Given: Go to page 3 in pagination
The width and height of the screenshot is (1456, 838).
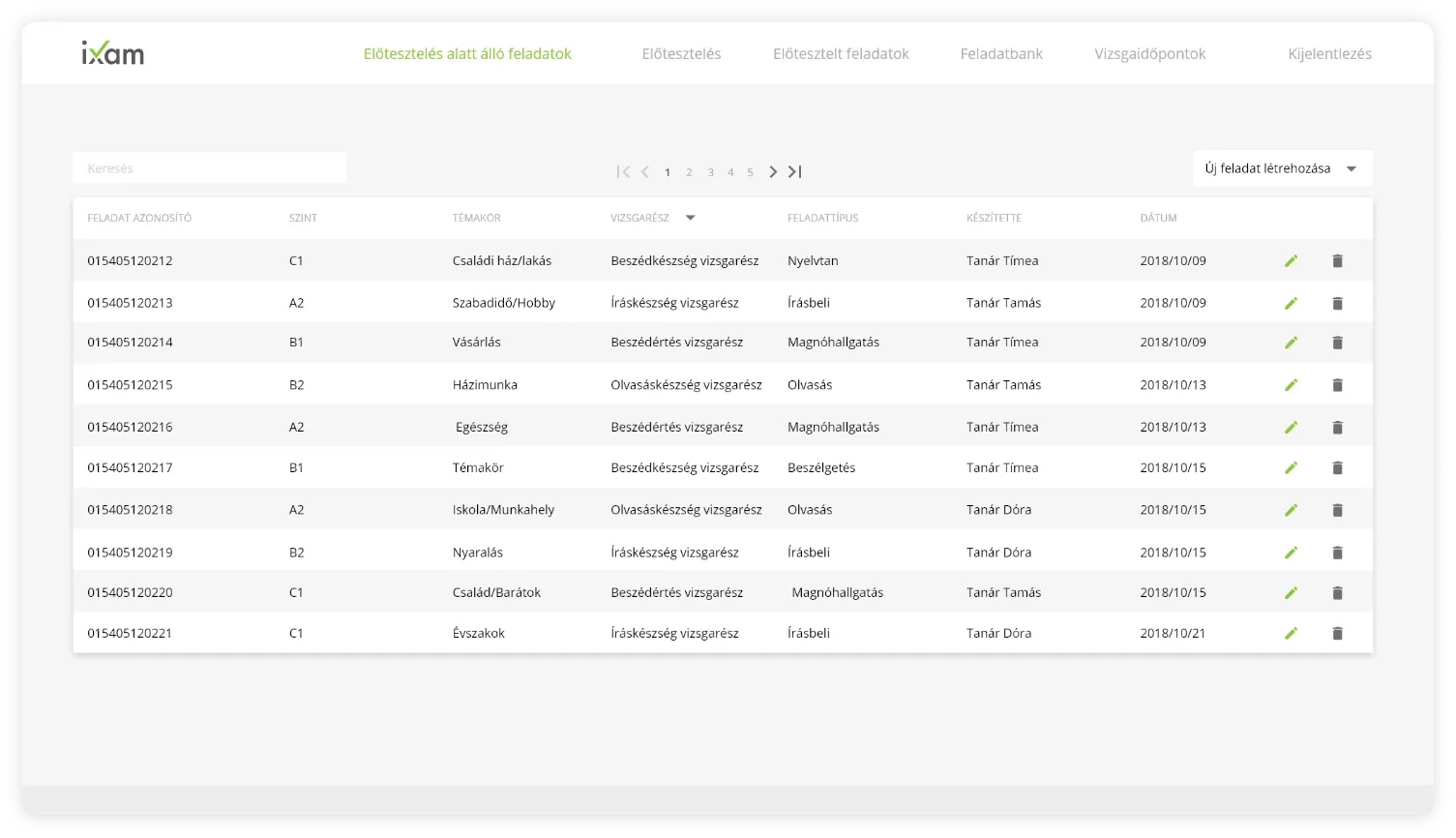Looking at the screenshot, I should point(710,172).
